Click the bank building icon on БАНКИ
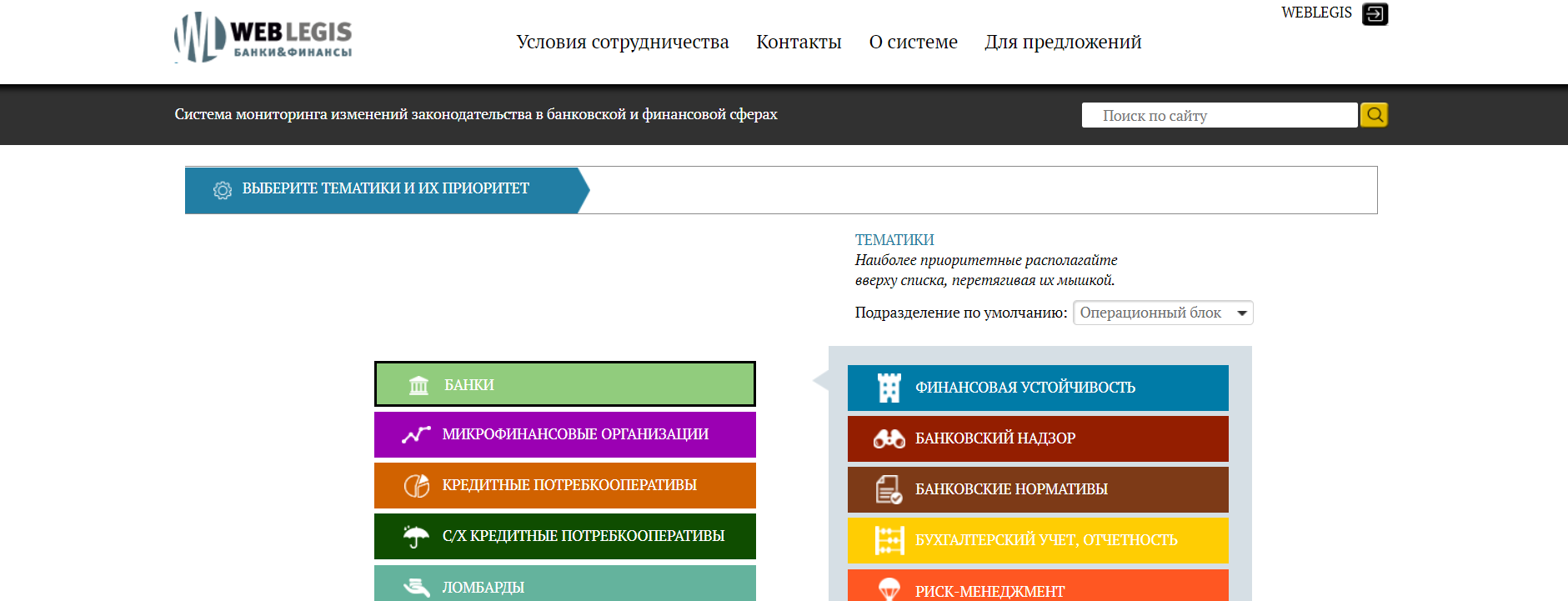This screenshot has height=601, width=1568. click(418, 385)
